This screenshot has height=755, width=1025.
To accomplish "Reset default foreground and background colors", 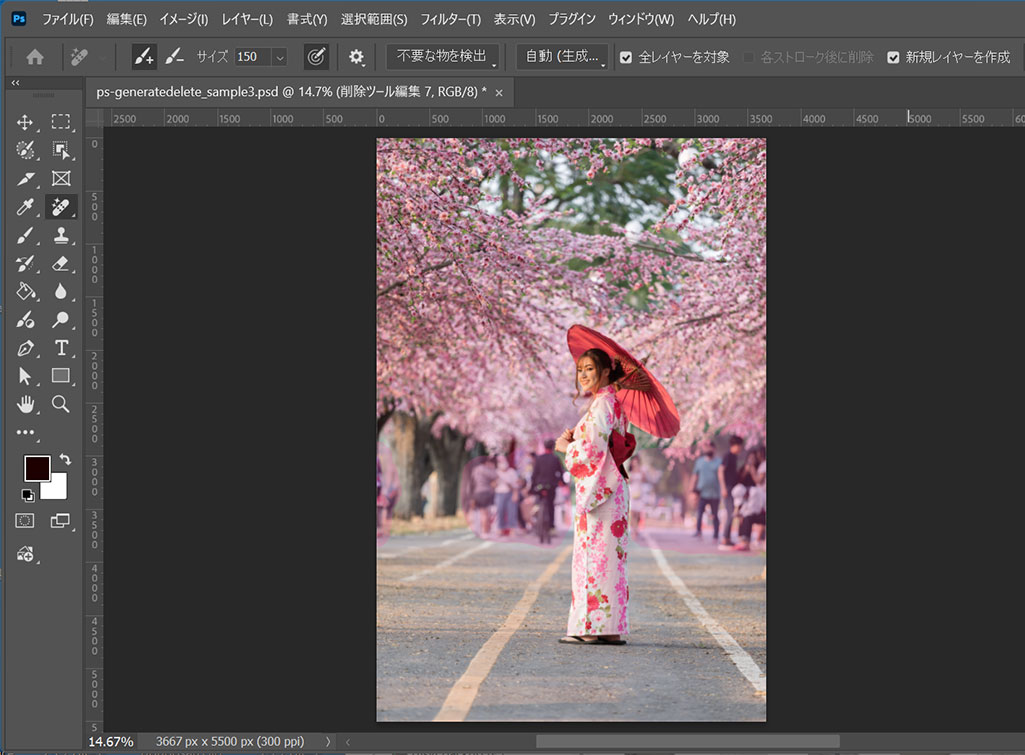I will pyautogui.click(x=27, y=495).
